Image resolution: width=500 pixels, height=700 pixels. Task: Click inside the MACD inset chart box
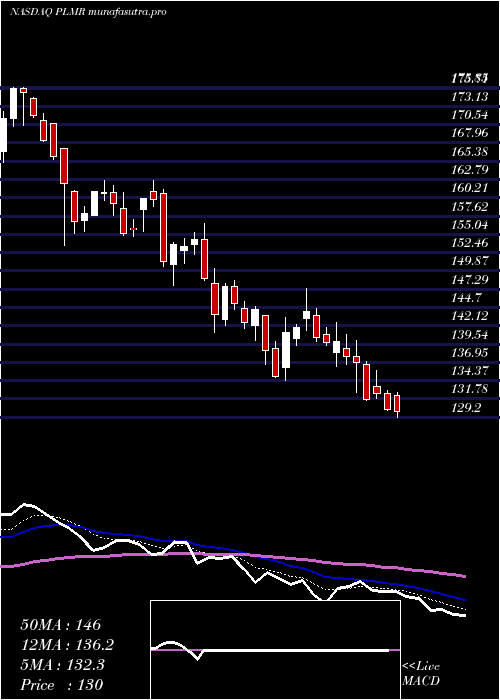[275, 650]
